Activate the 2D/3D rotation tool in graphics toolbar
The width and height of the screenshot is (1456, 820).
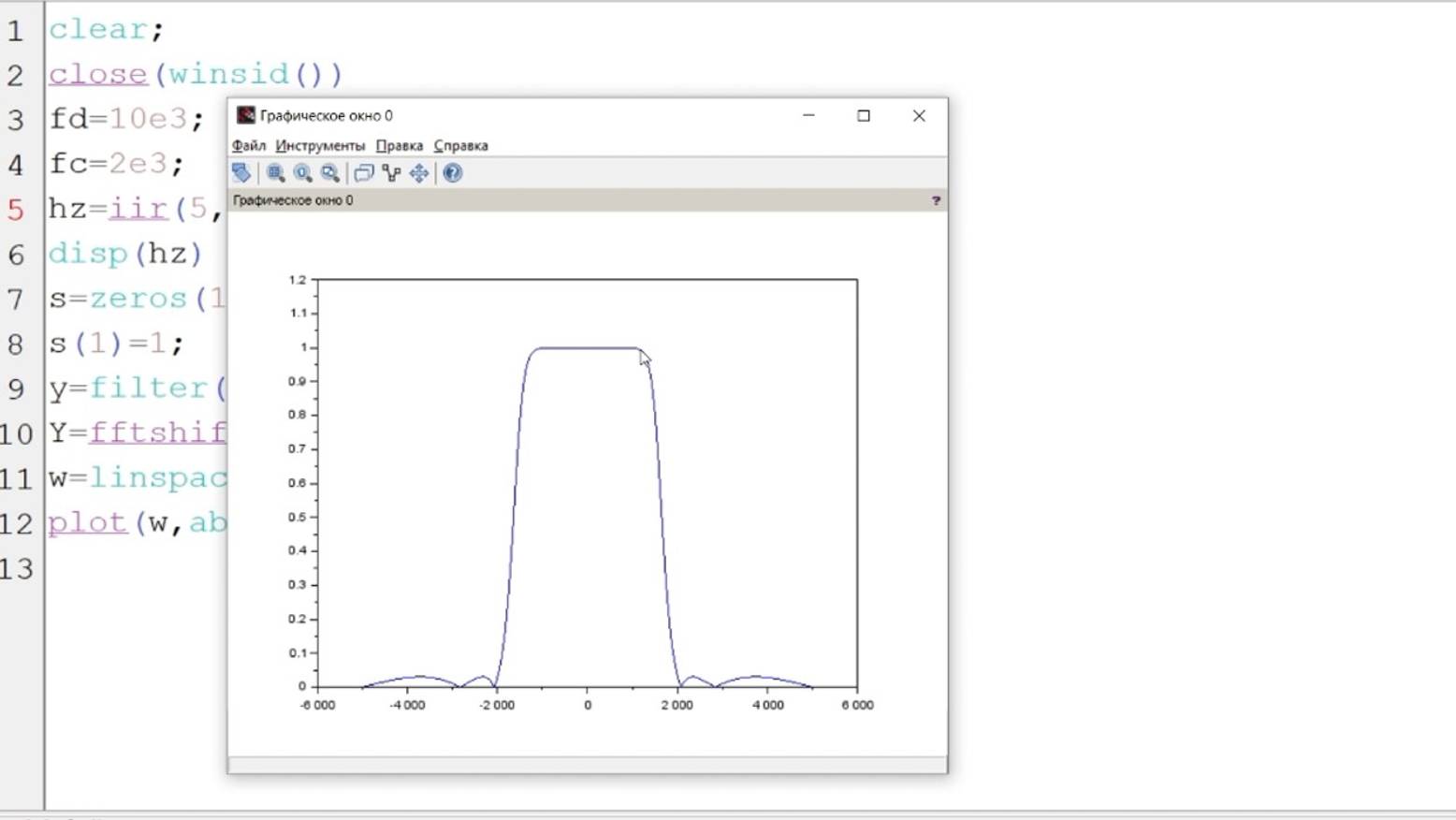point(241,173)
